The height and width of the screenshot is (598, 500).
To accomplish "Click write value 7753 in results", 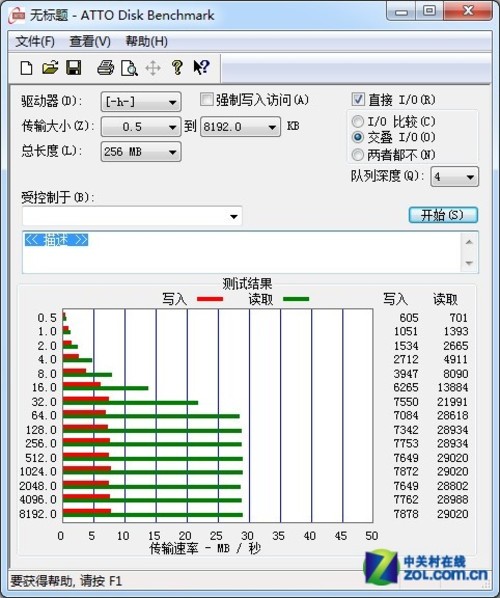I will point(406,444).
